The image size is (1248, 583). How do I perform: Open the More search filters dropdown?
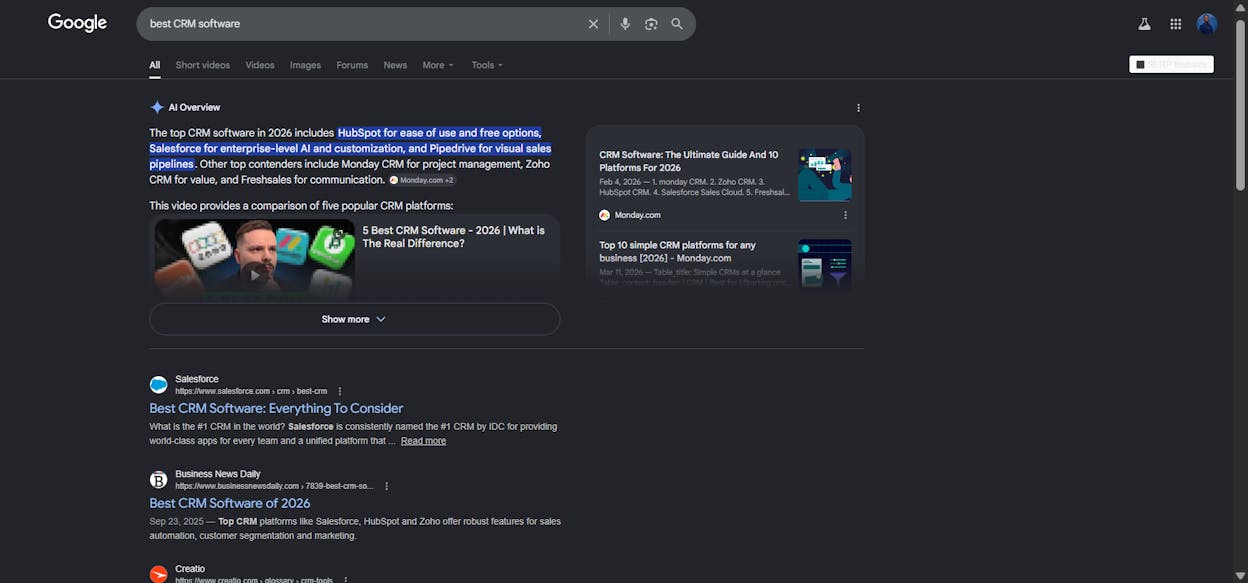point(438,65)
